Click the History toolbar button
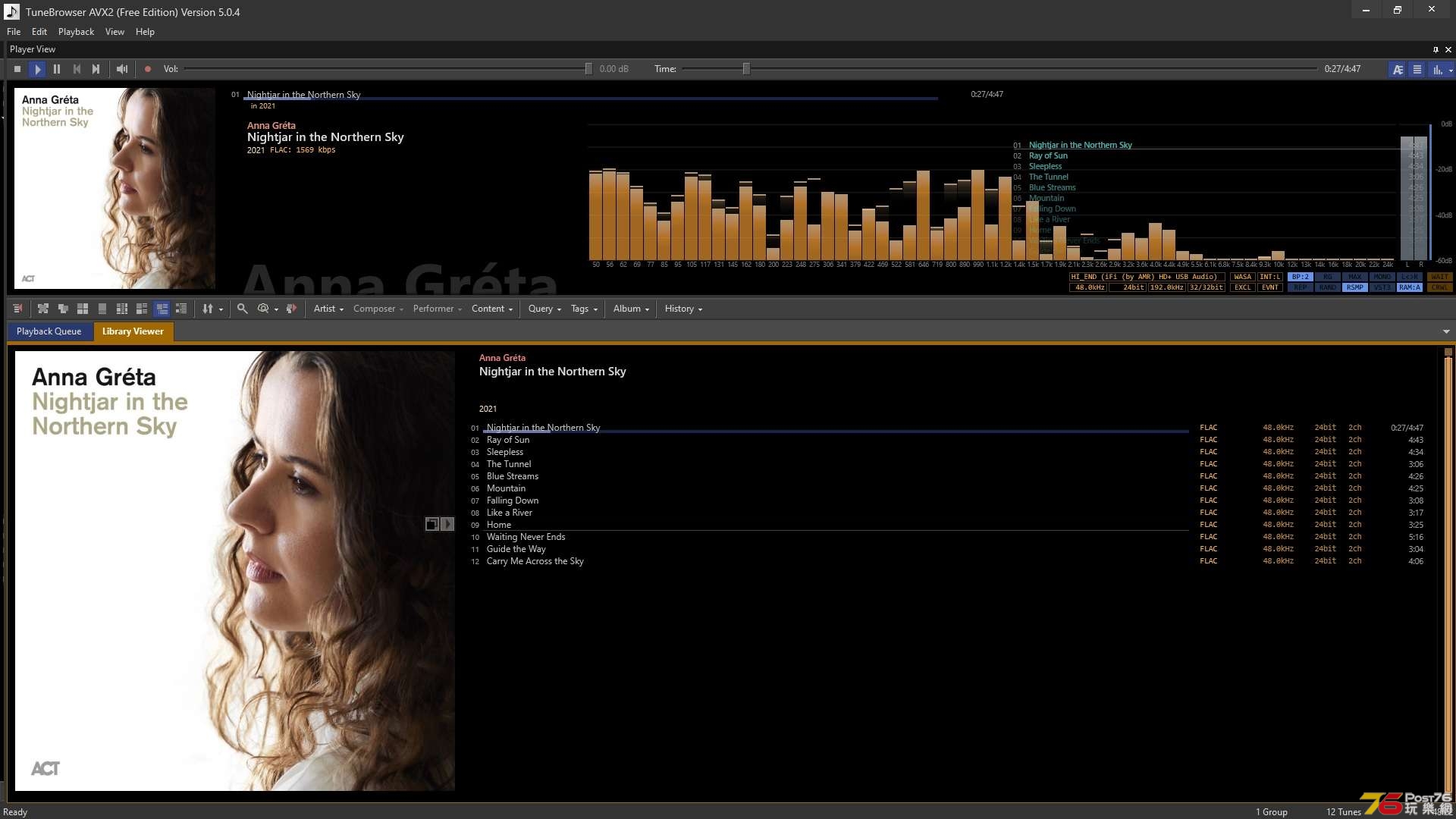This screenshot has width=1456, height=819. (x=683, y=309)
